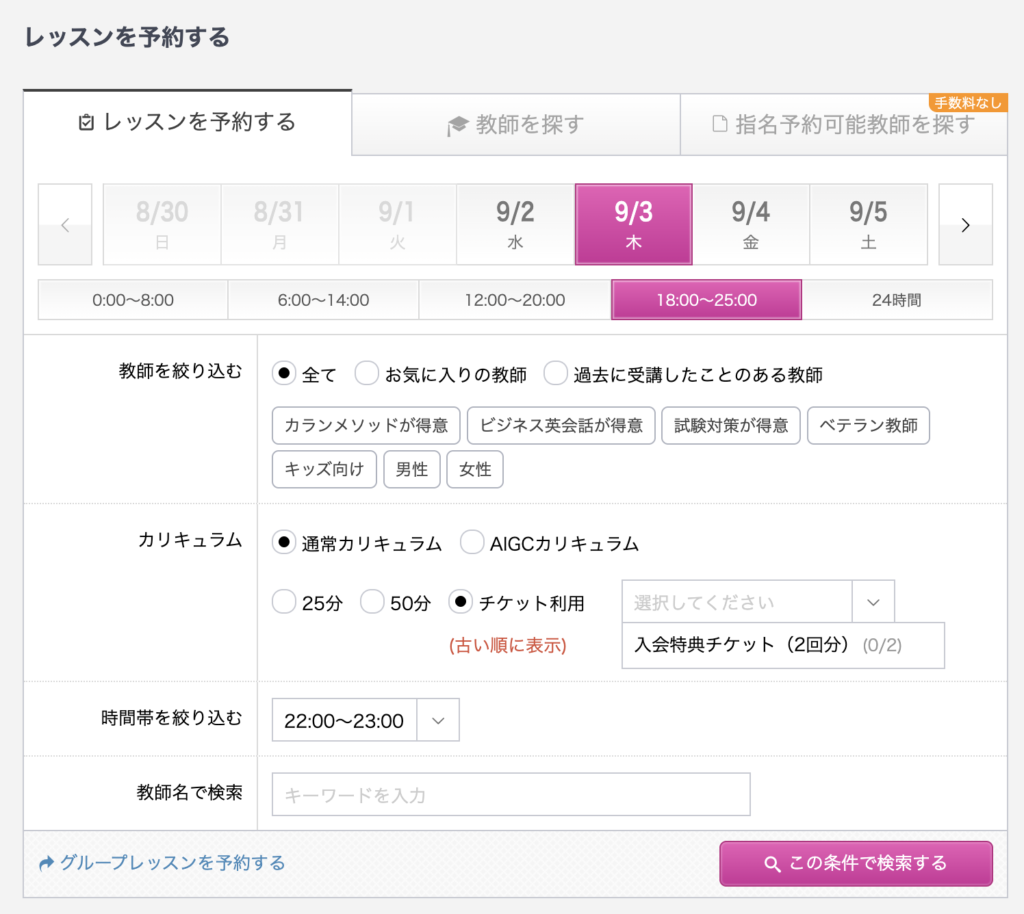Go to previous week with left arrow
The width and height of the screenshot is (1024, 914).
(65, 225)
